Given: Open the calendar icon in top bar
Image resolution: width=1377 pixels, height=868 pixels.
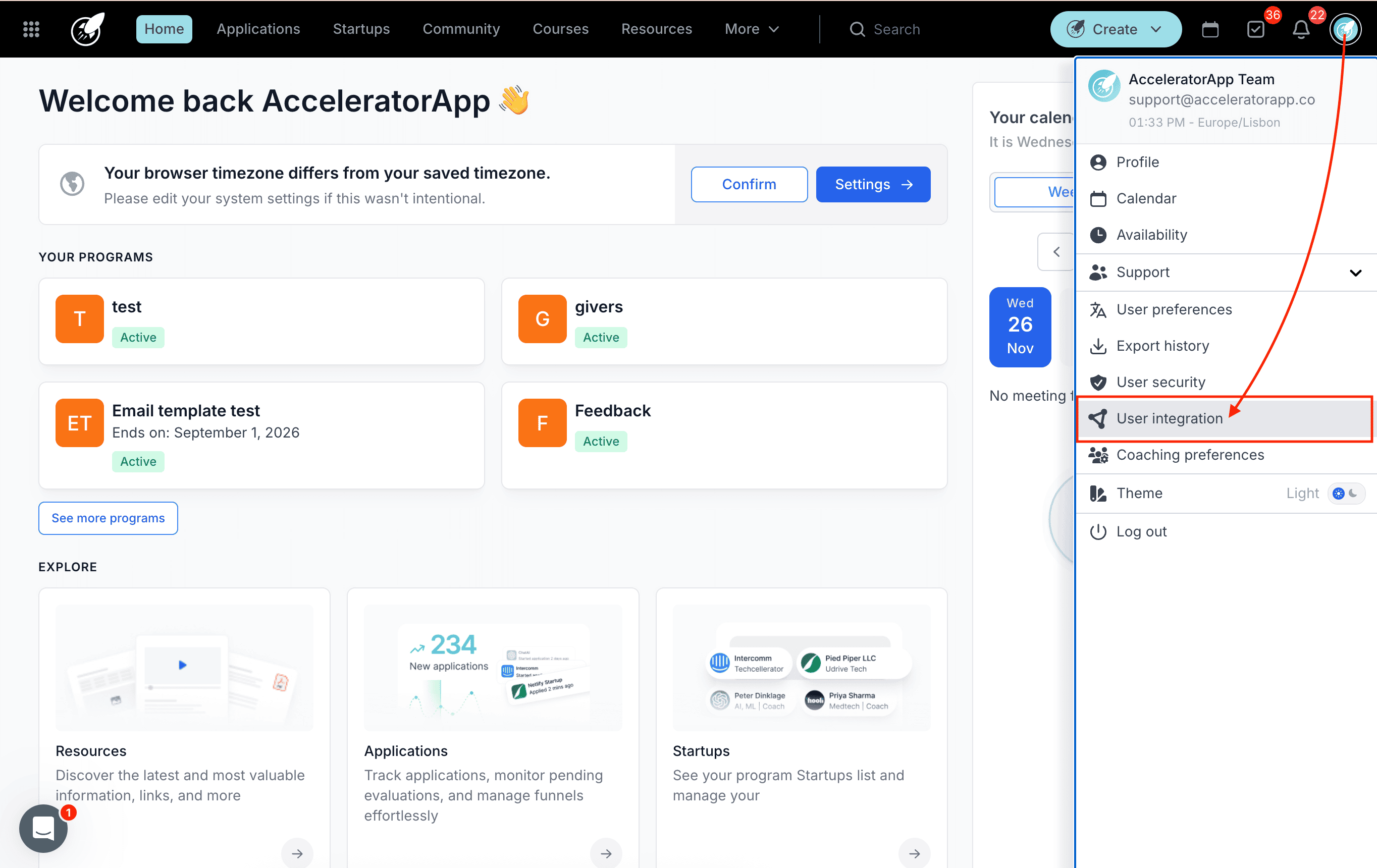Looking at the screenshot, I should pyautogui.click(x=1210, y=29).
